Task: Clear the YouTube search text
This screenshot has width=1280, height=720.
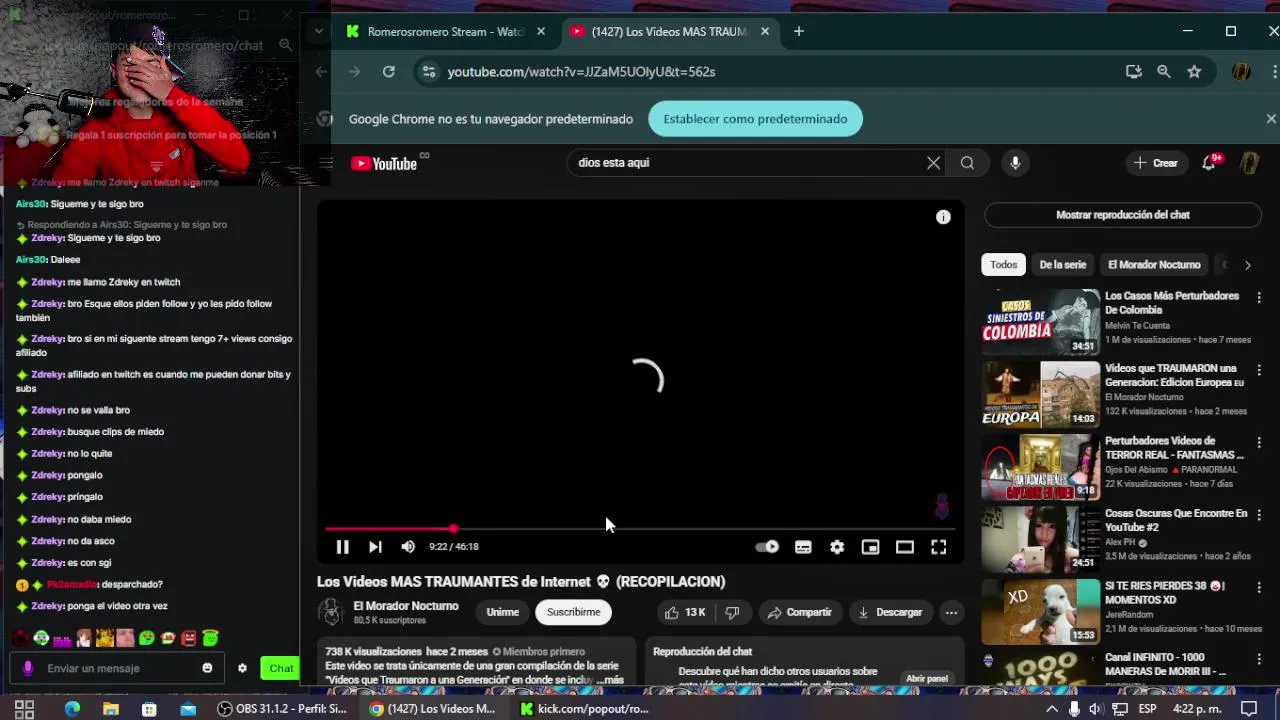Action: 933,163
